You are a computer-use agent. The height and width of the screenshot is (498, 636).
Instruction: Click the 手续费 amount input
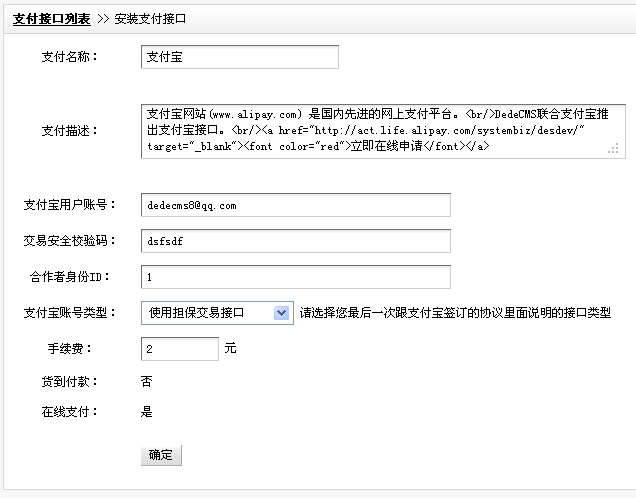coord(180,349)
